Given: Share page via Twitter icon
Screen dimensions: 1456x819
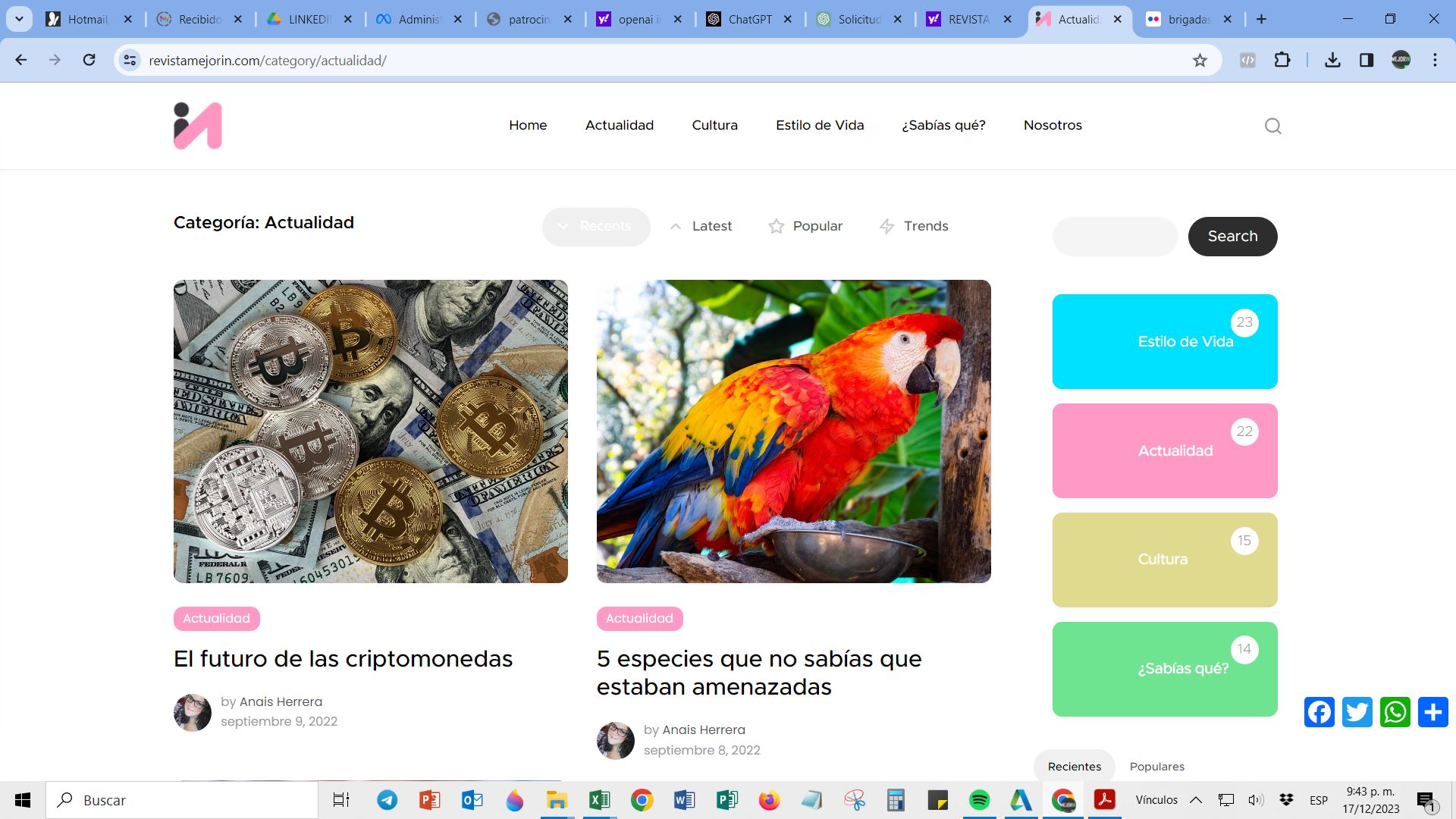Looking at the screenshot, I should (x=1357, y=712).
